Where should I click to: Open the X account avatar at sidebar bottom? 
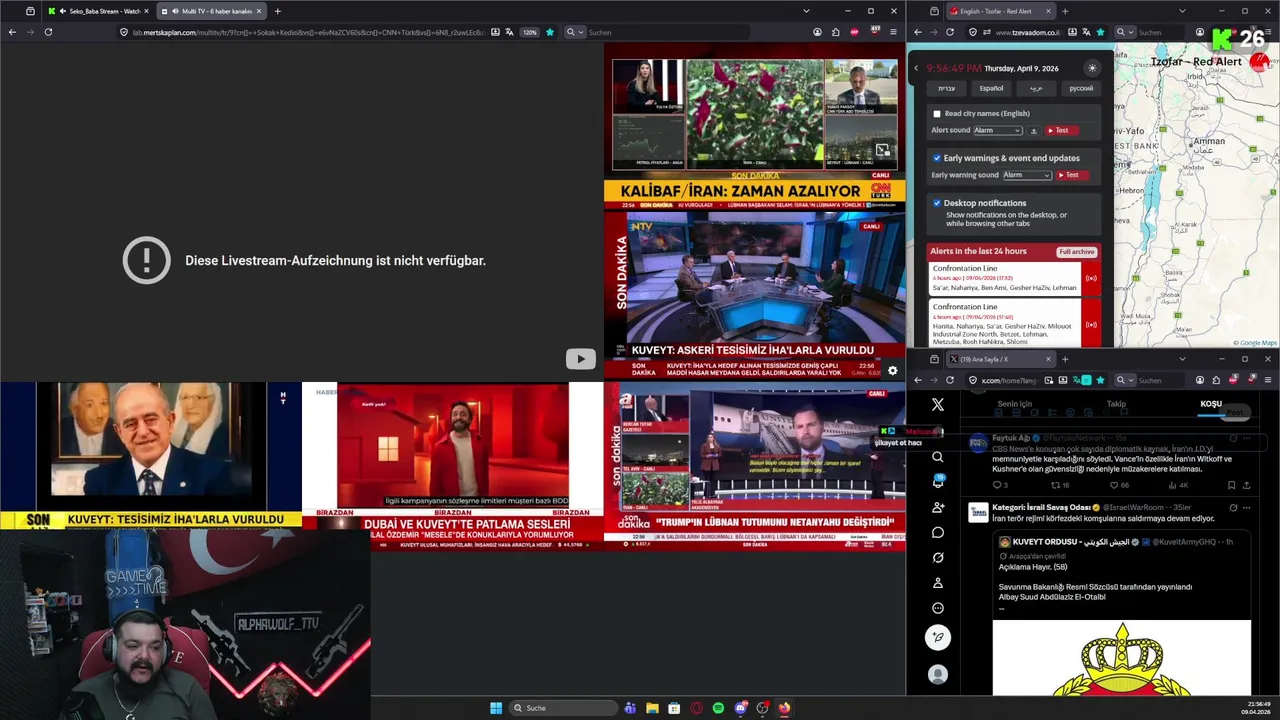tap(937, 675)
